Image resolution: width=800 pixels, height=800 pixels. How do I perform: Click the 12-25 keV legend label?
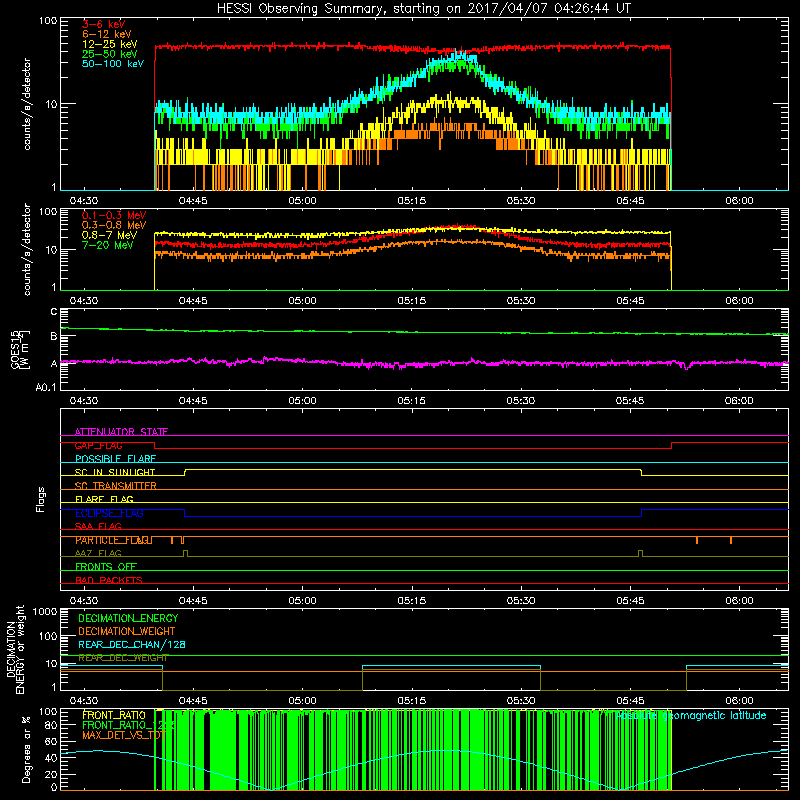pos(109,44)
